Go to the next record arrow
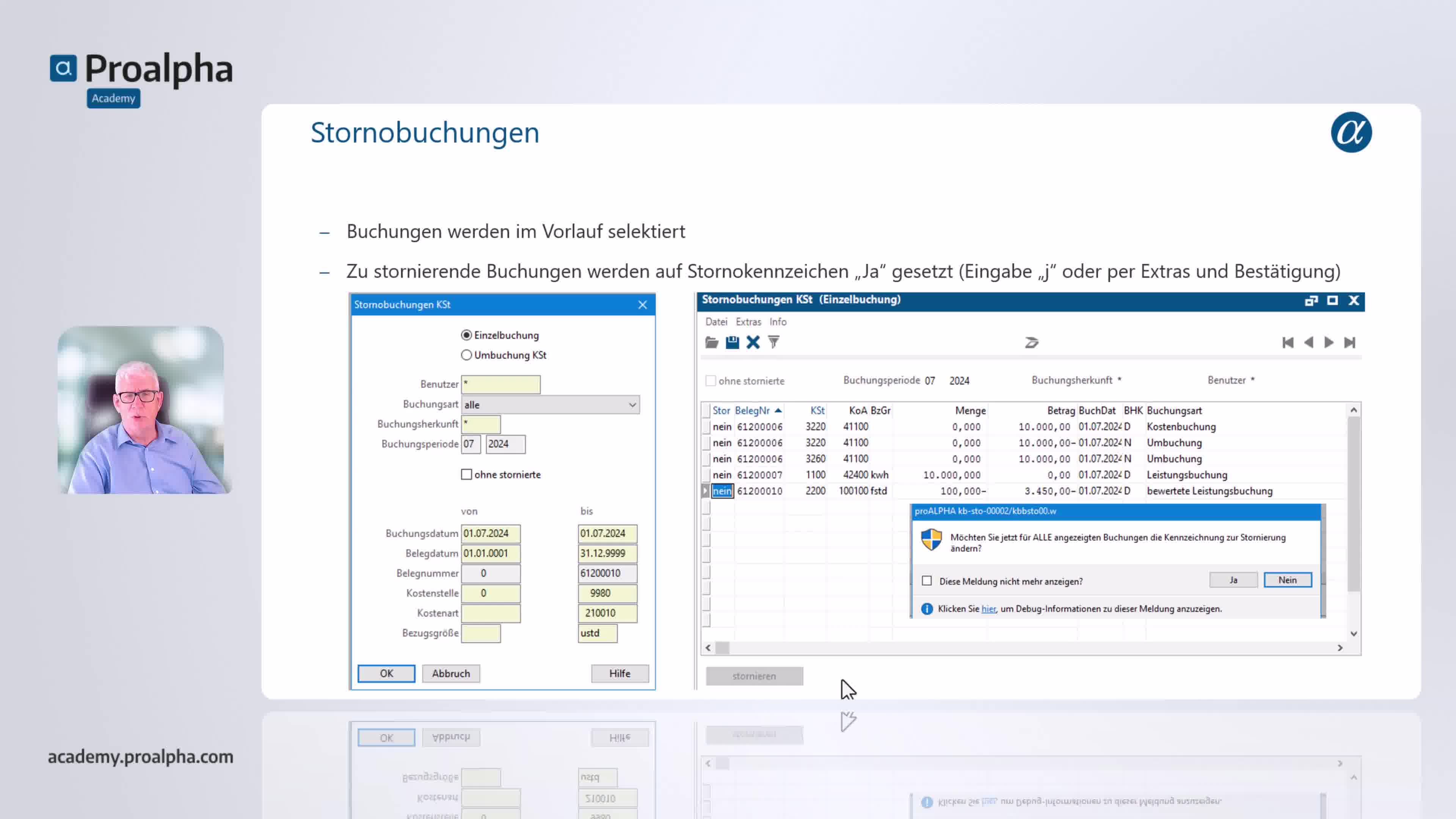Screen dimensions: 1456x819 (x=1329, y=342)
